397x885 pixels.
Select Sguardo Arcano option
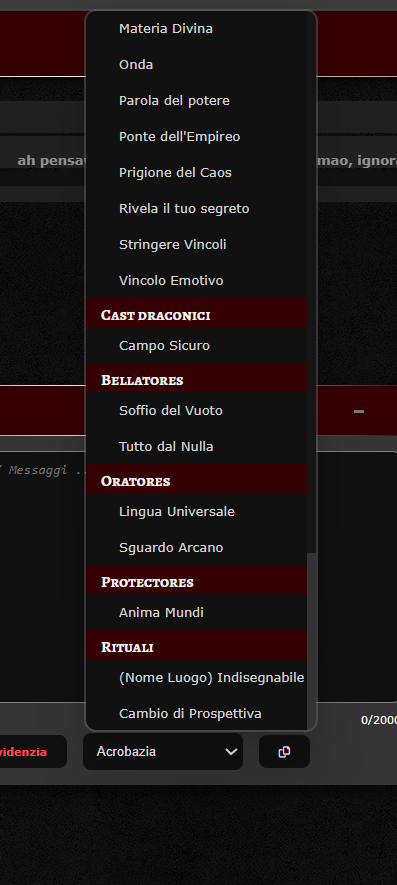197,547
